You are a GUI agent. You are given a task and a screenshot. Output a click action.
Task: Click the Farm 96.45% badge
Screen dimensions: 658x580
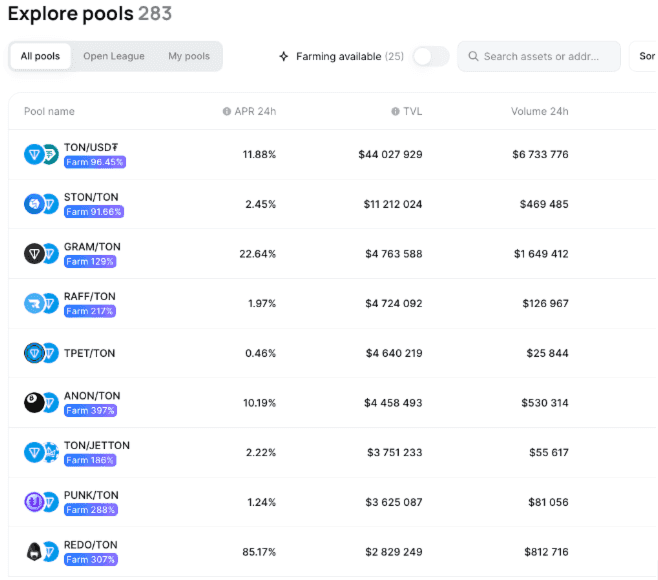95,162
